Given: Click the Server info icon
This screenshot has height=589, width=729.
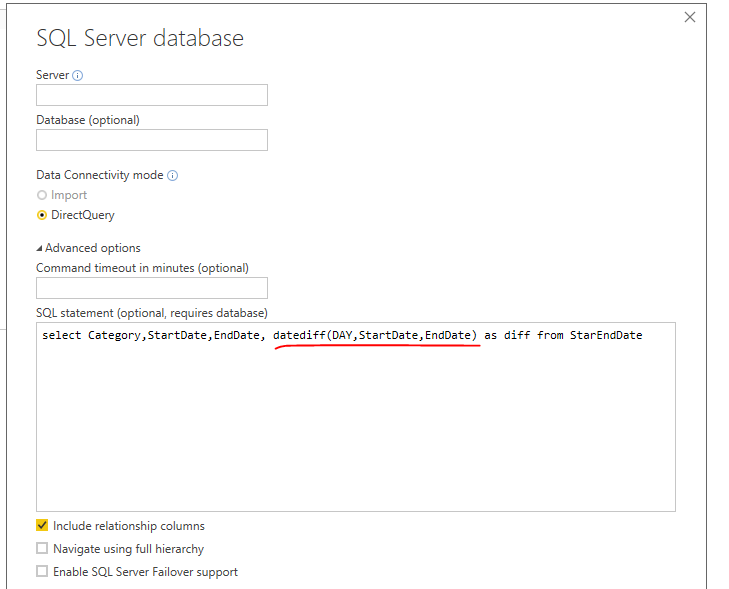Looking at the screenshot, I should tap(78, 75).
